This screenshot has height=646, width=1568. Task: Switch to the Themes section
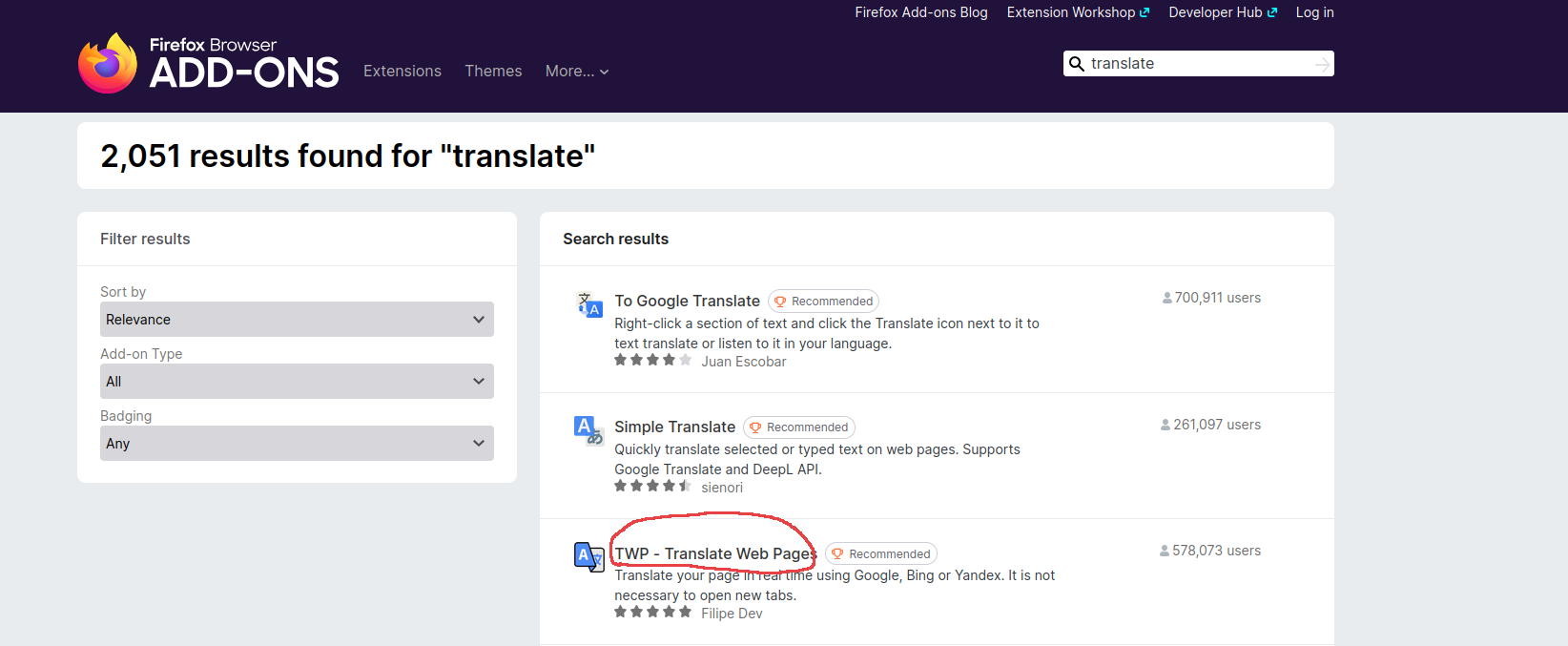pyautogui.click(x=493, y=72)
